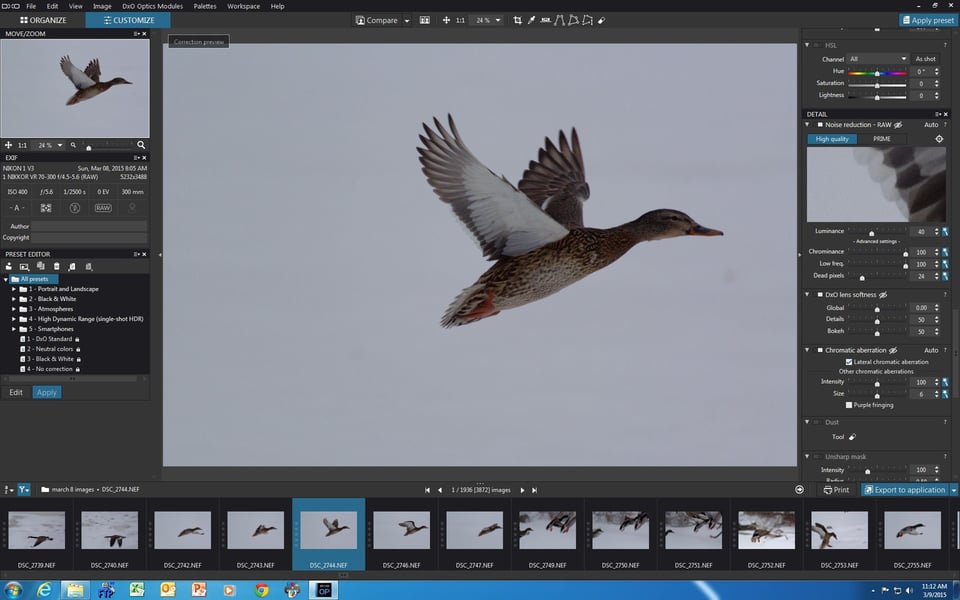Viewport: 960px width, 600px height.
Task: Open the File menu
Action: coord(31,6)
